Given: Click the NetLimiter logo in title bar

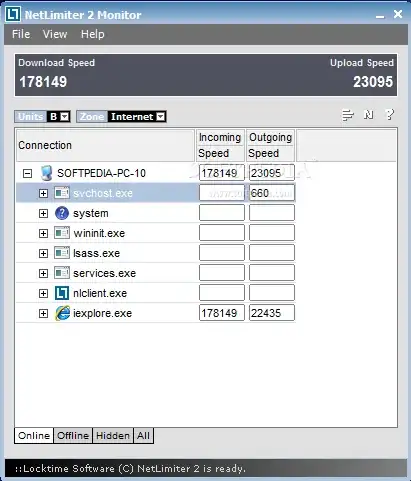Looking at the screenshot, I should click(x=13, y=14).
